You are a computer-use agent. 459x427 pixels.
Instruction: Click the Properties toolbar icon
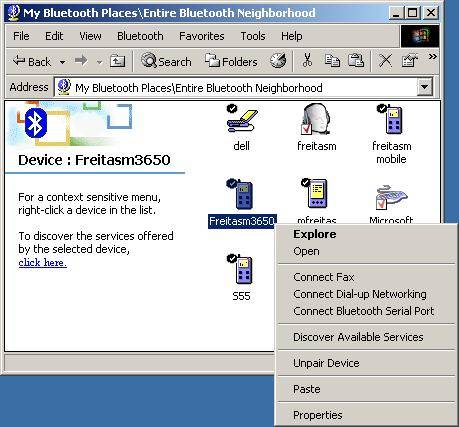click(410, 61)
